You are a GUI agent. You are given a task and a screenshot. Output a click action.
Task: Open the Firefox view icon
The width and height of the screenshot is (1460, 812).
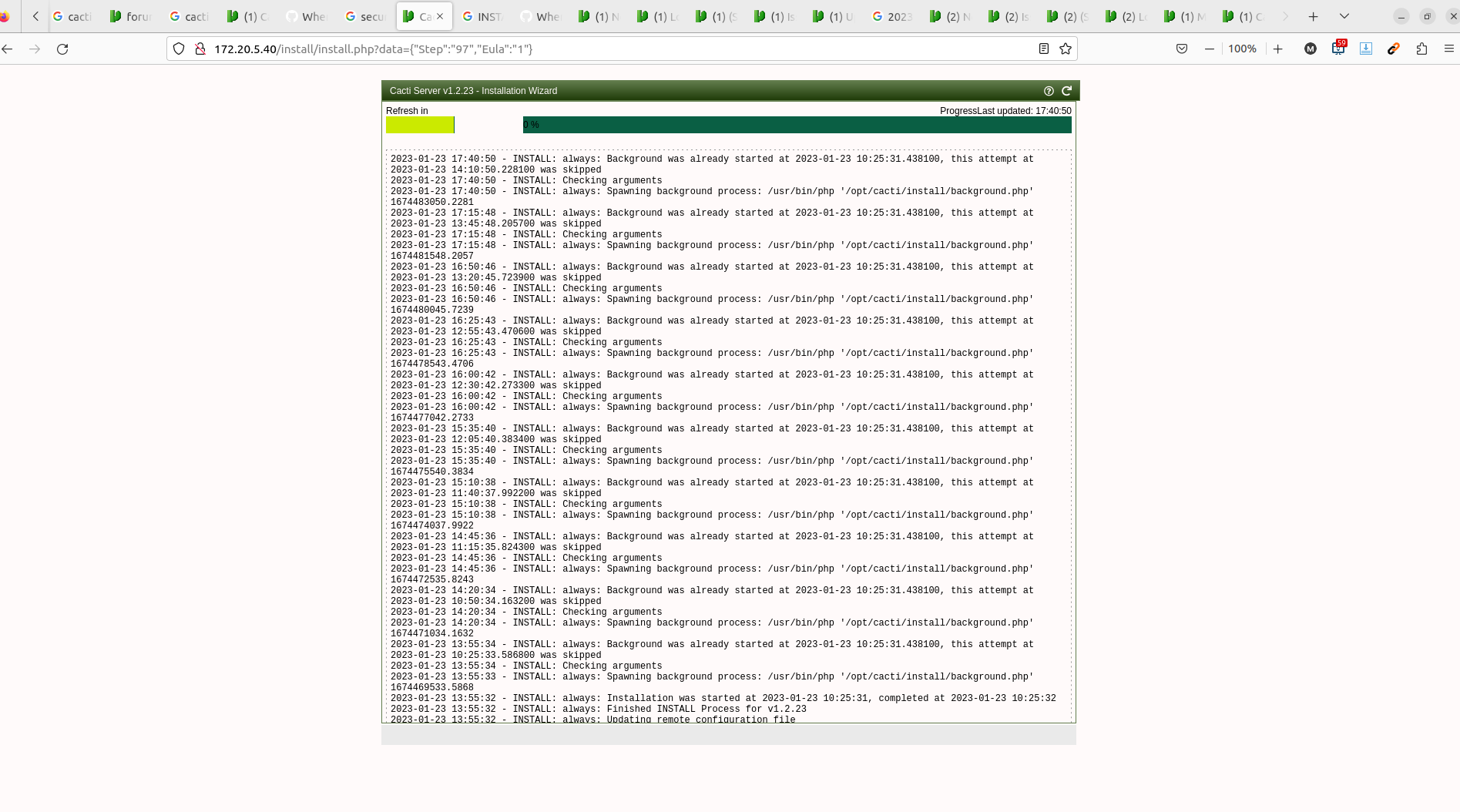click(x=5, y=16)
